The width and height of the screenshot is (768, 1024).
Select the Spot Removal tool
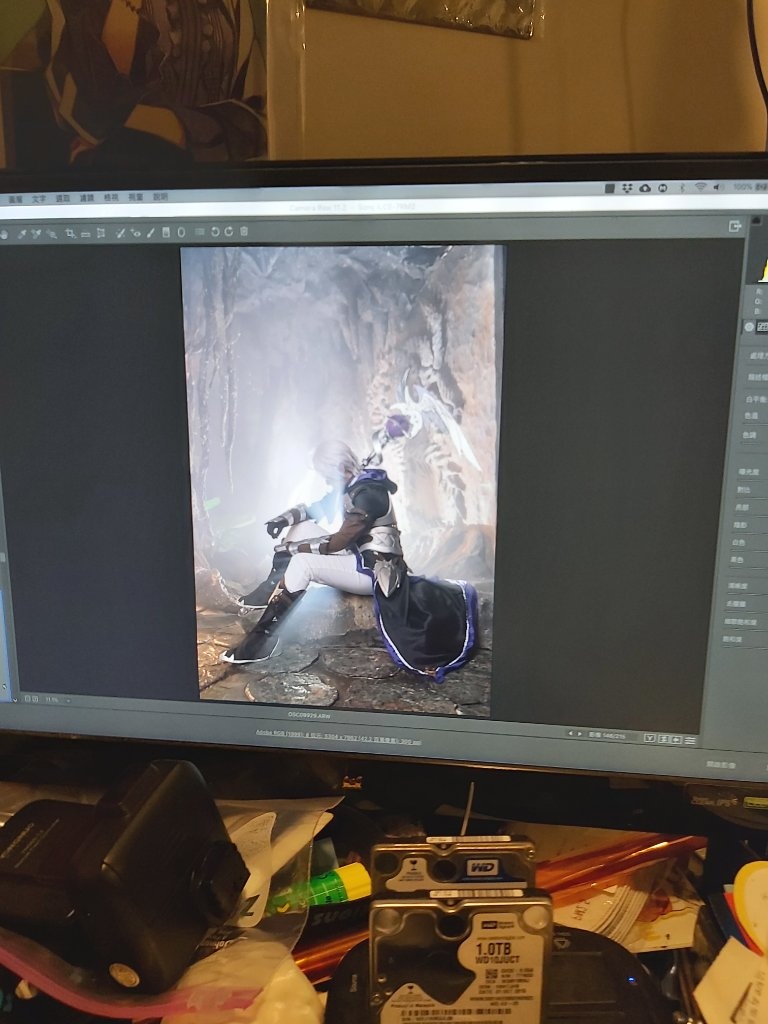tap(121, 232)
